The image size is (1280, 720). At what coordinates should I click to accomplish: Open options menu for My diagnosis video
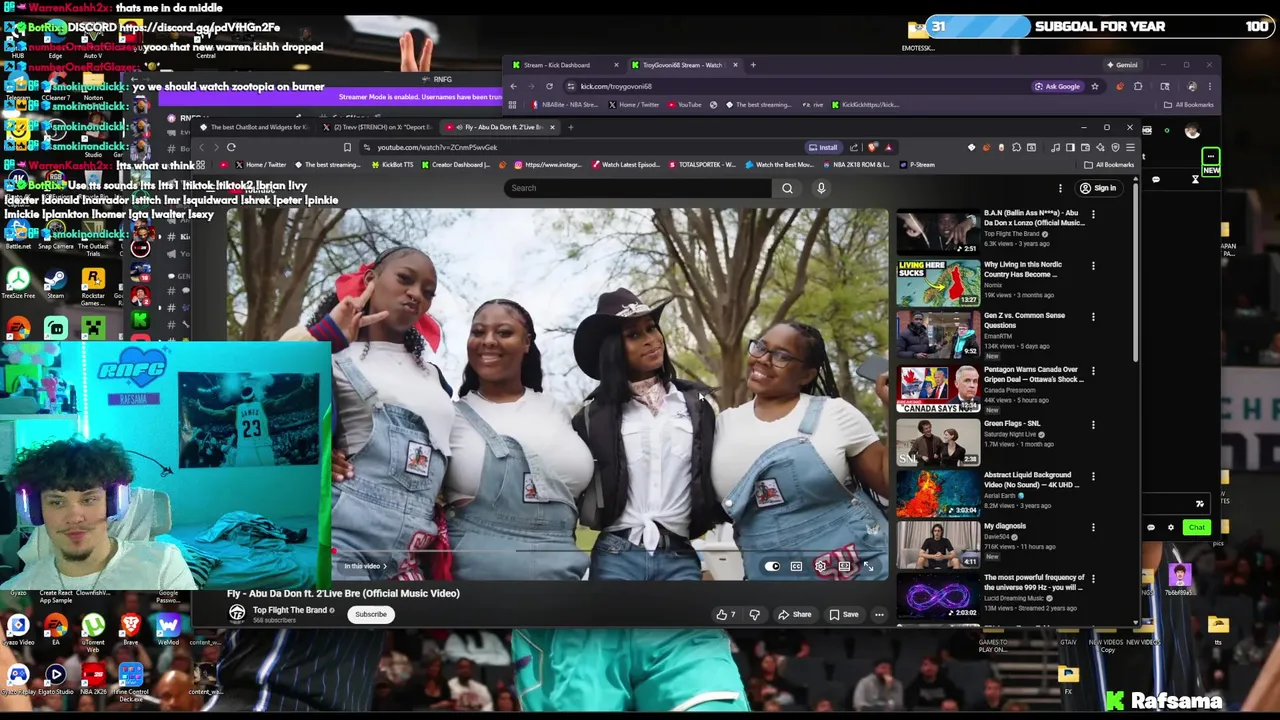[x=1093, y=527]
